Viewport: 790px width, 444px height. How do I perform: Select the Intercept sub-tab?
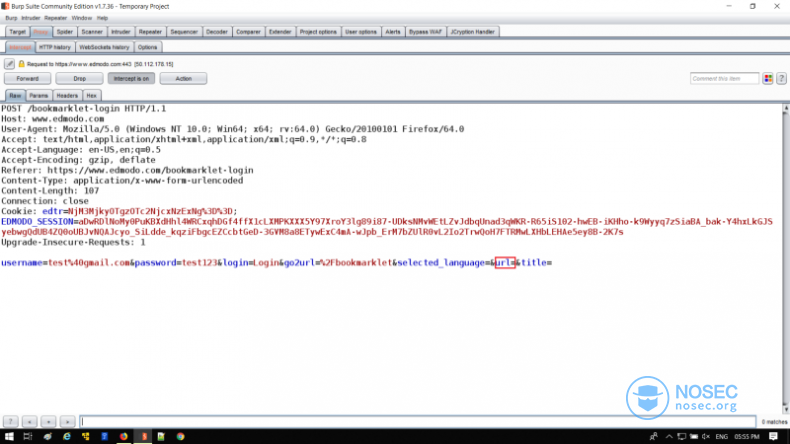(x=20, y=47)
